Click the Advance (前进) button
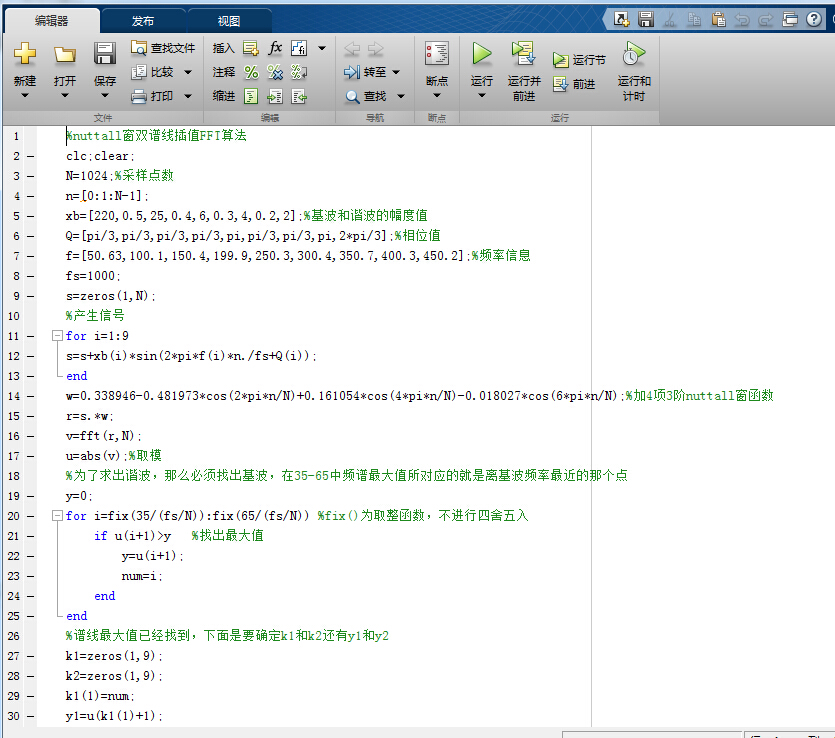Viewport: 835px width, 738px height. tap(575, 84)
